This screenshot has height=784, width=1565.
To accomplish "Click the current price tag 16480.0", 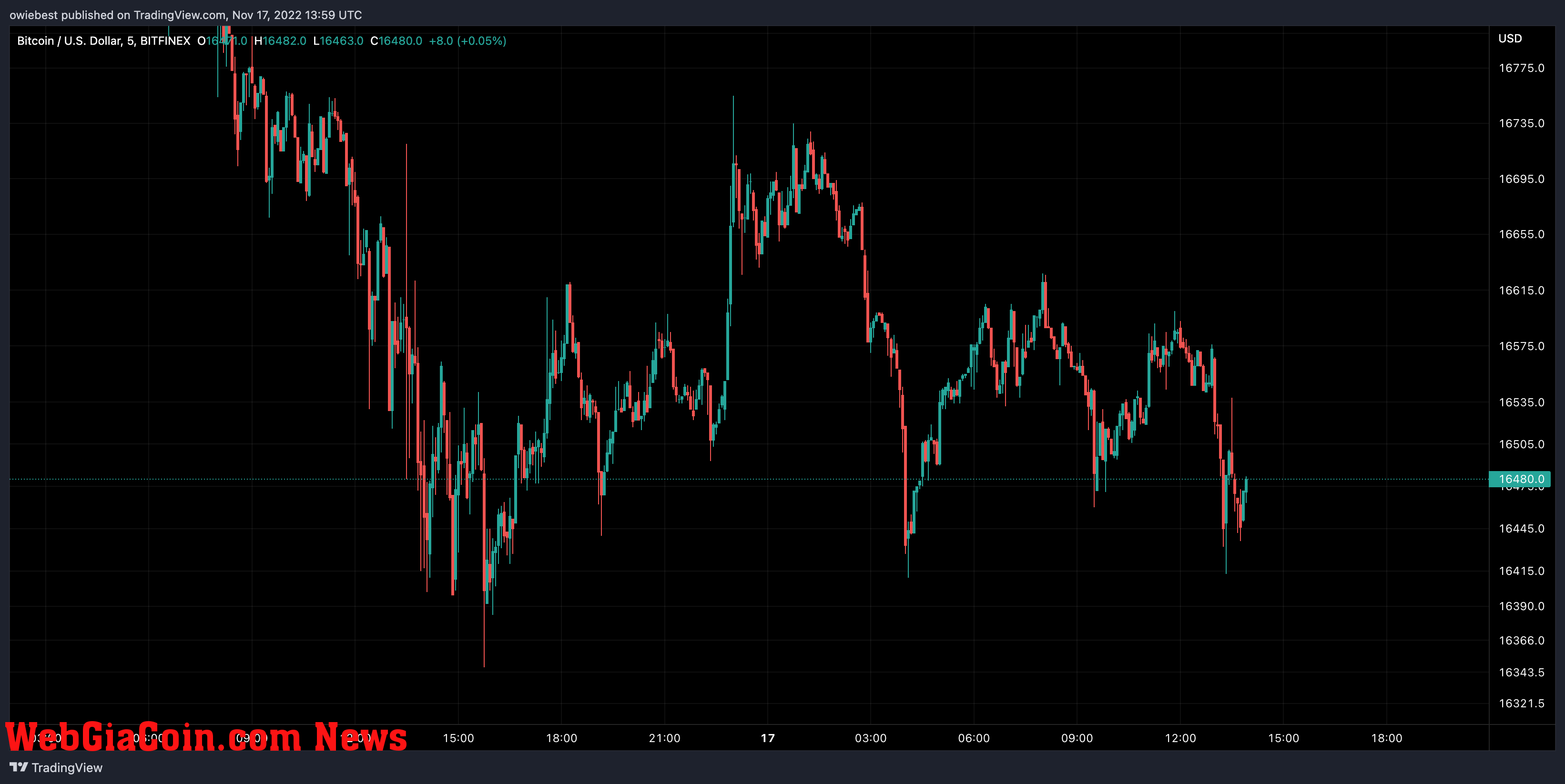I will coord(1519,479).
